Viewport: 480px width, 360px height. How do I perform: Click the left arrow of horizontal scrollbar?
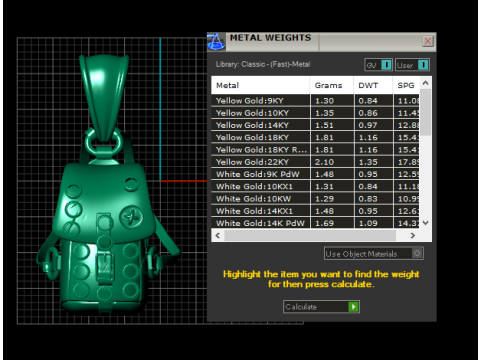(218, 236)
